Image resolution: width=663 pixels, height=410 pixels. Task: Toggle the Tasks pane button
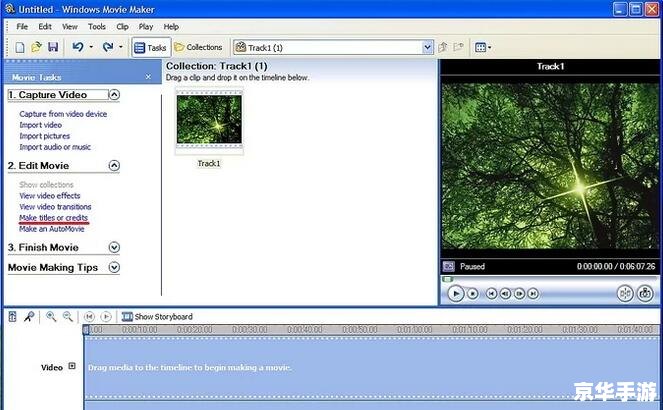click(151, 48)
